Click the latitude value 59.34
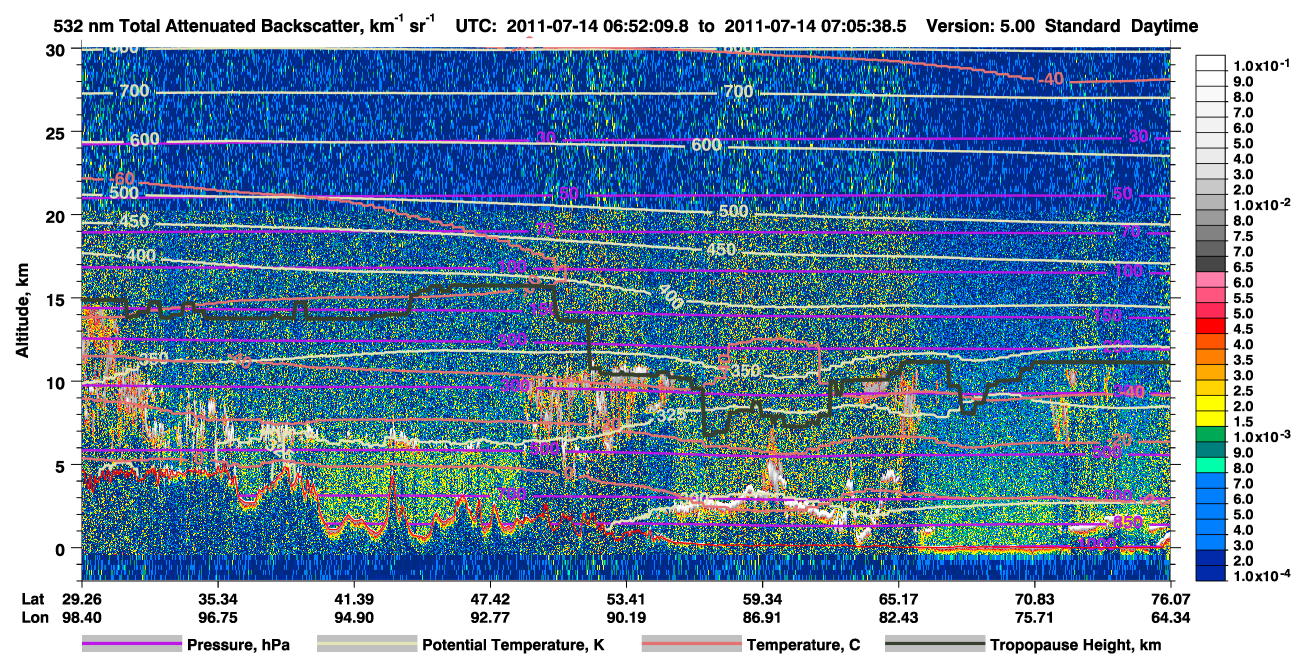The height and width of the screenshot is (667, 1300). [762, 598]
